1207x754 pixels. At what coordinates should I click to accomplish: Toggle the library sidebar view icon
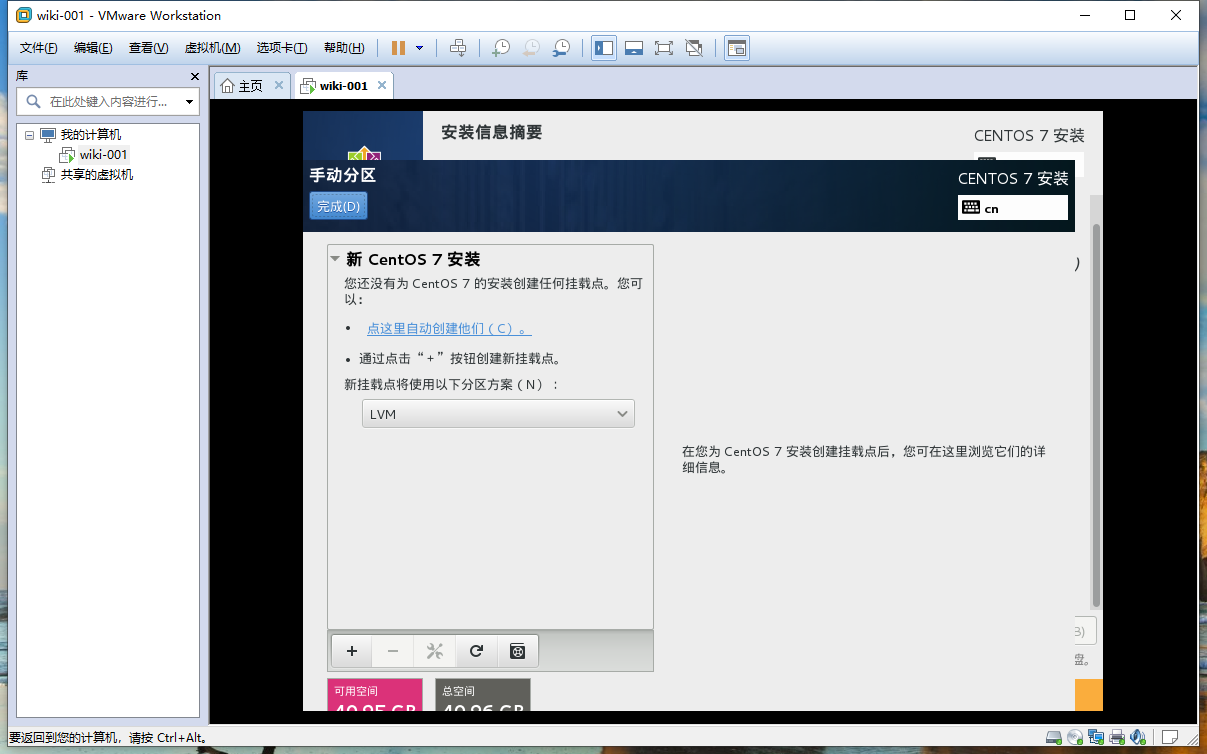tap(604, 48)
